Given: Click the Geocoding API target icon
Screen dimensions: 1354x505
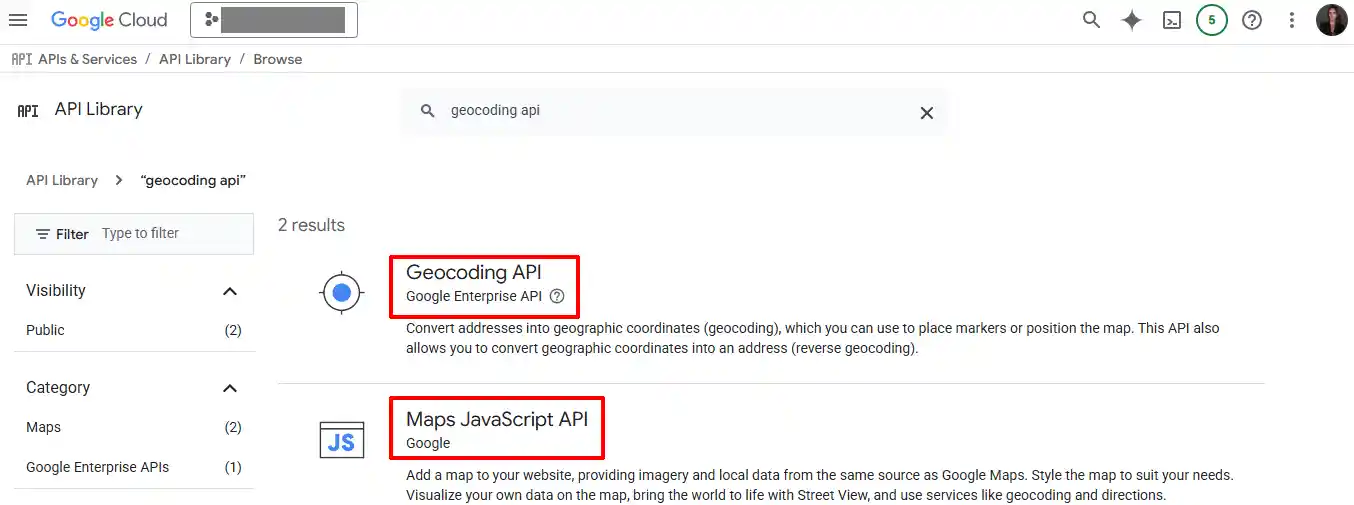Looking at the screenshot, I should [x=342, y=293].
